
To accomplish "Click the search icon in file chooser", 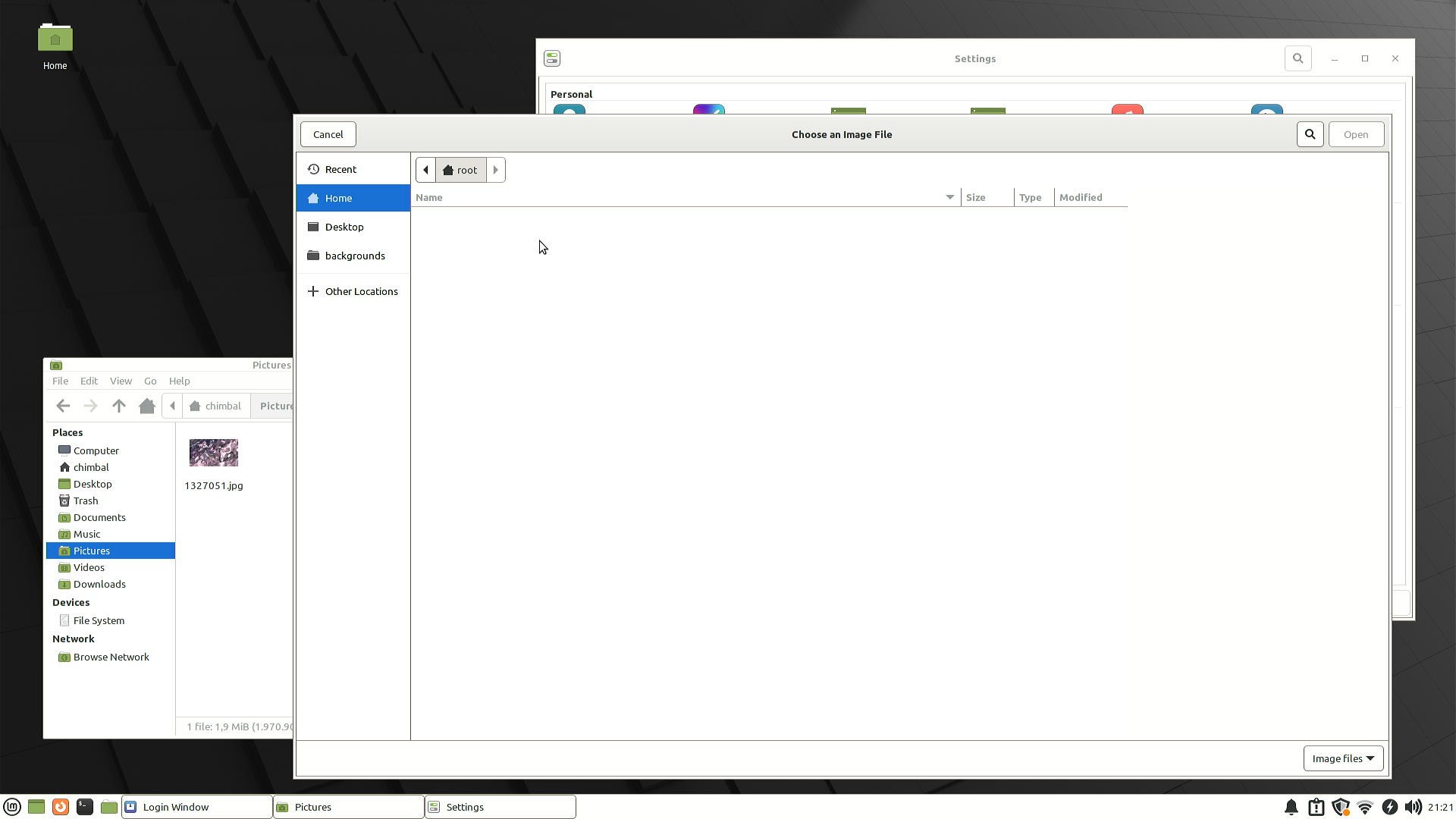I will (1310, 134).
